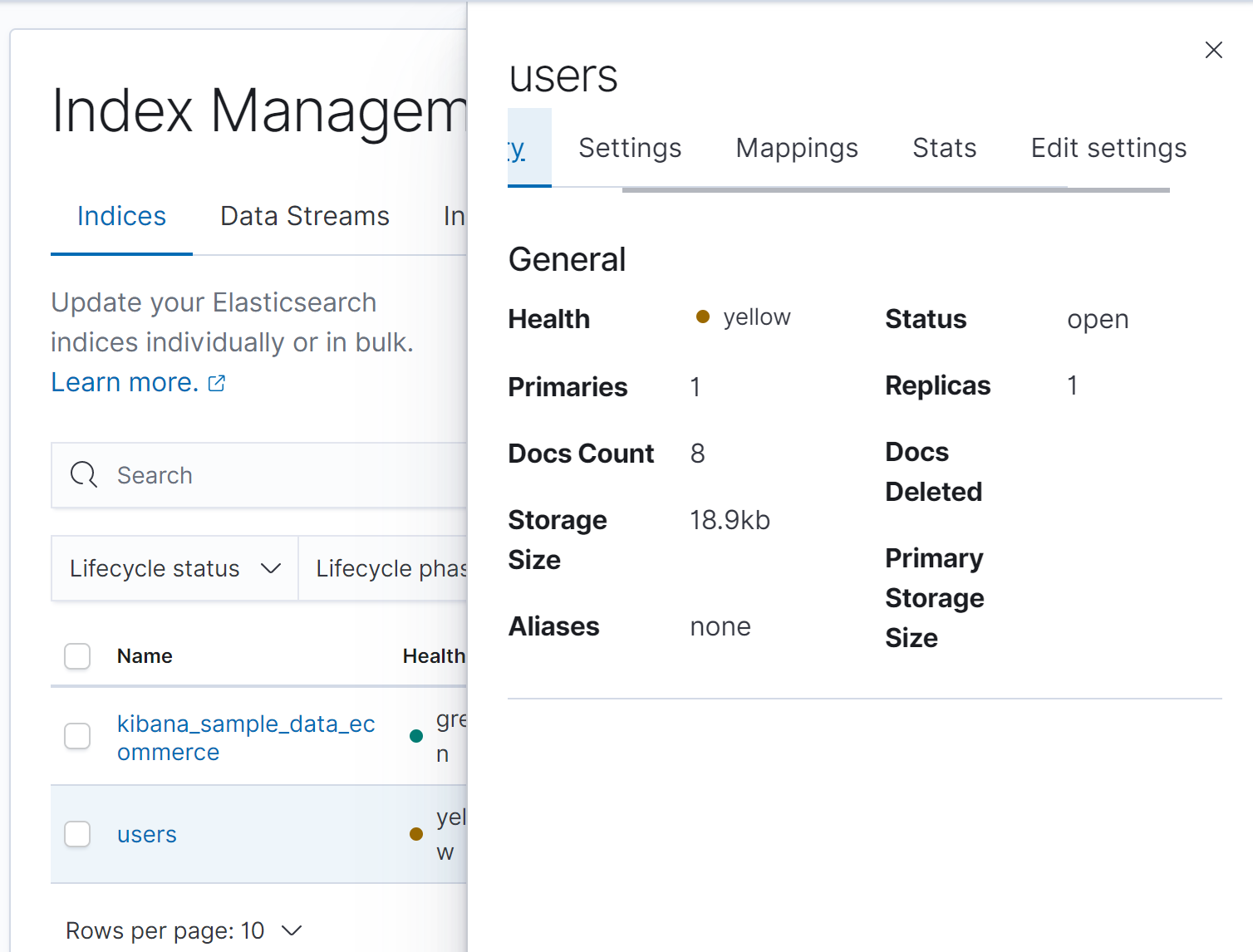Close the users index flyout

(x=1213, y=50)
